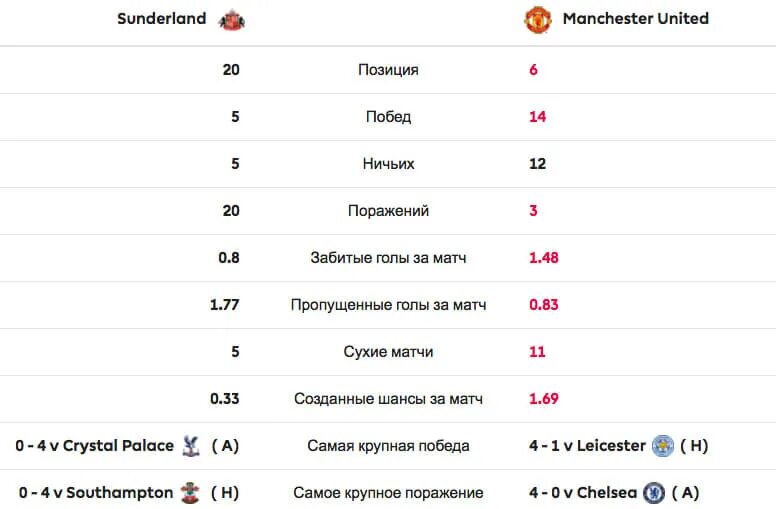
Task: Click Sunderland's 1.77 conceded goals value
Action: point(224,305)
